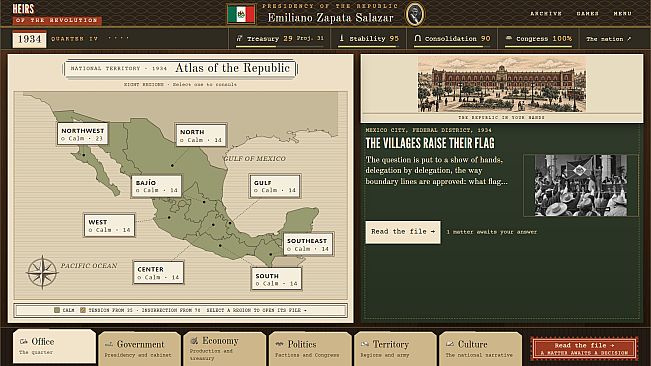
Task: Click the Treasury icon in status bar
Action: click(240, 38)
